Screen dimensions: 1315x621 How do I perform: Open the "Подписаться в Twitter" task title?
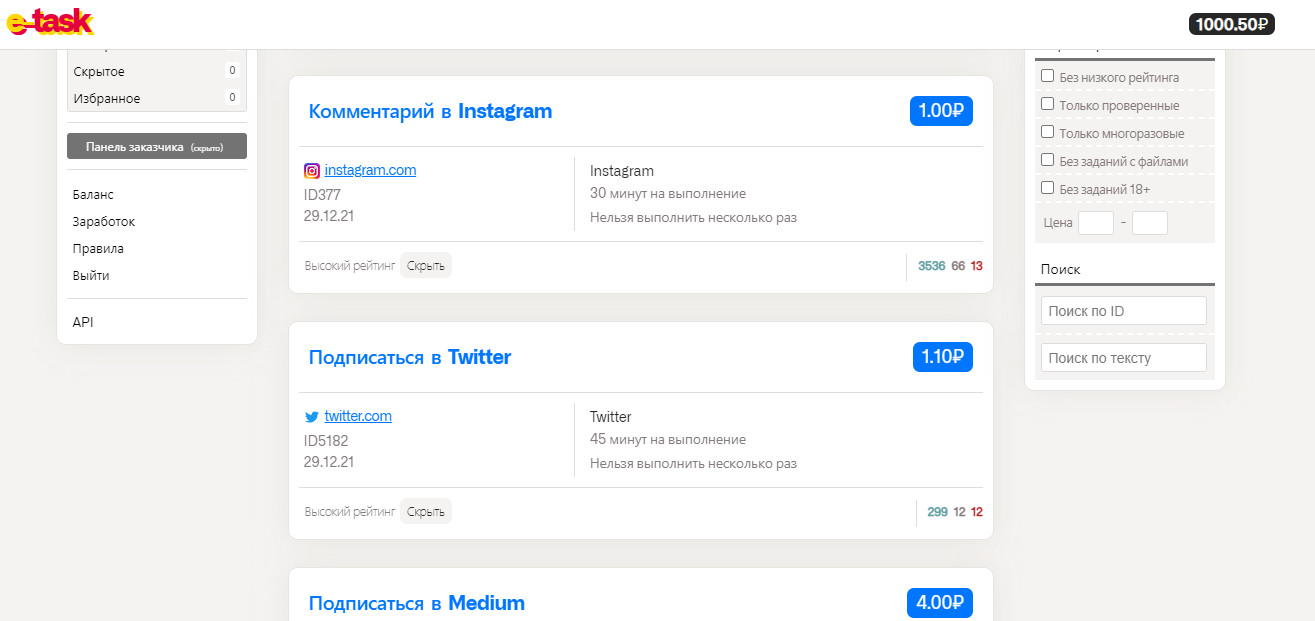pyautogui.click(x=409, y=357)
